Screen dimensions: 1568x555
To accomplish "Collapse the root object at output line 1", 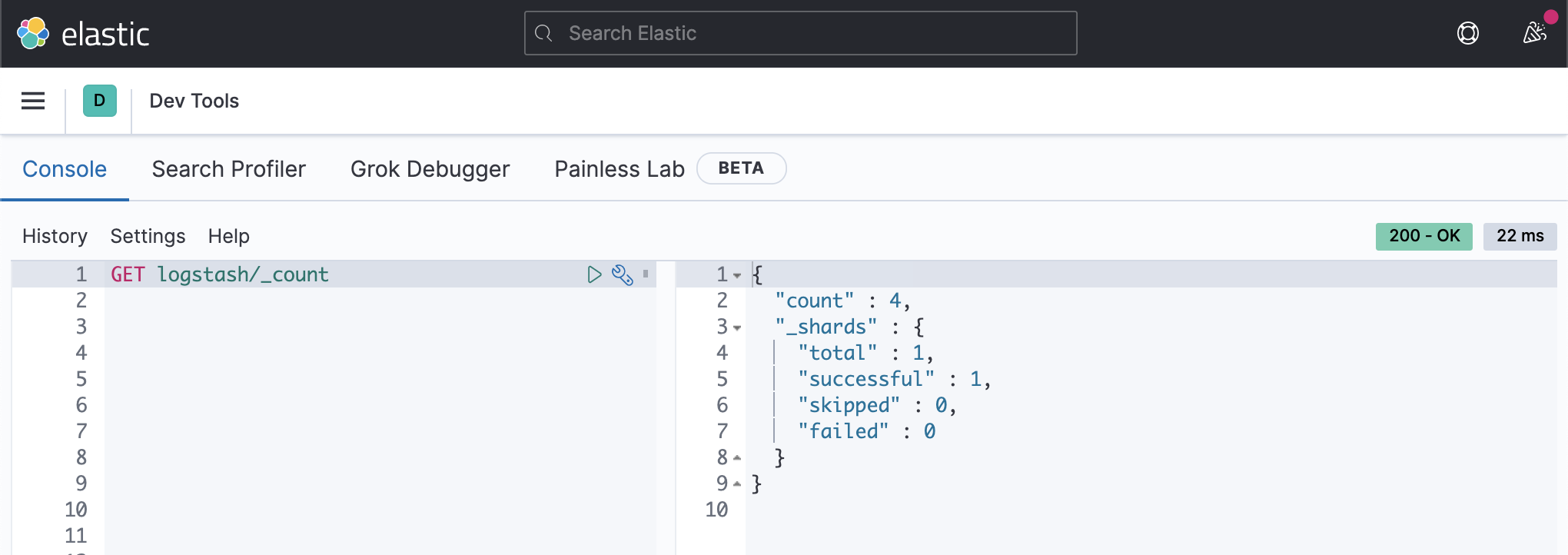I will [x=737, y=275].
